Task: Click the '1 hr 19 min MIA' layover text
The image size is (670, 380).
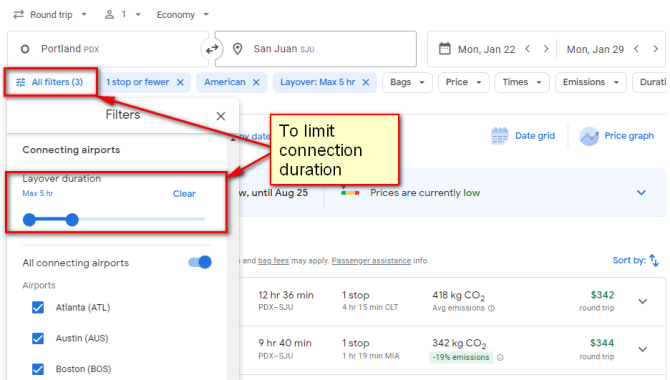Action: click(370, 356)
